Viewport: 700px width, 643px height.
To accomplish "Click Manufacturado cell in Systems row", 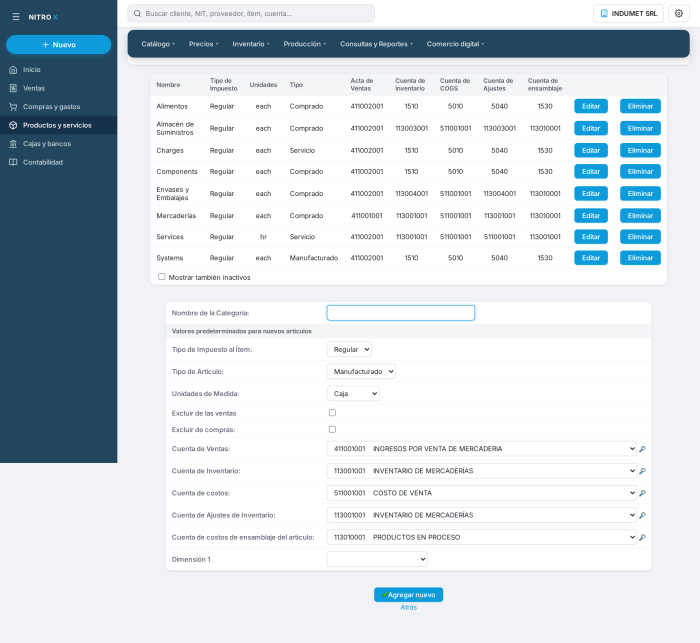I will coord(313,258).
